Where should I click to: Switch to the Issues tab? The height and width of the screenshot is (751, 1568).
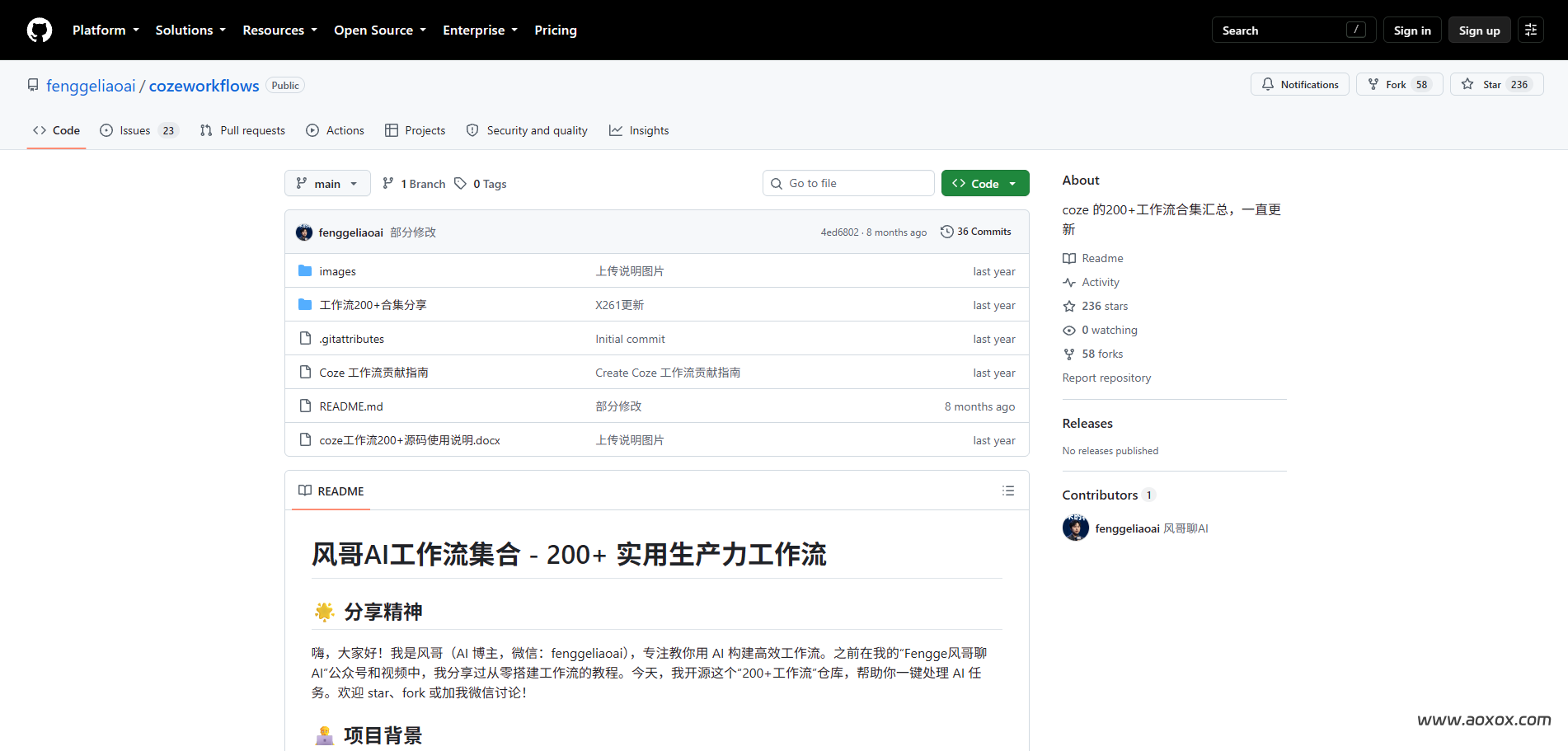138,130
